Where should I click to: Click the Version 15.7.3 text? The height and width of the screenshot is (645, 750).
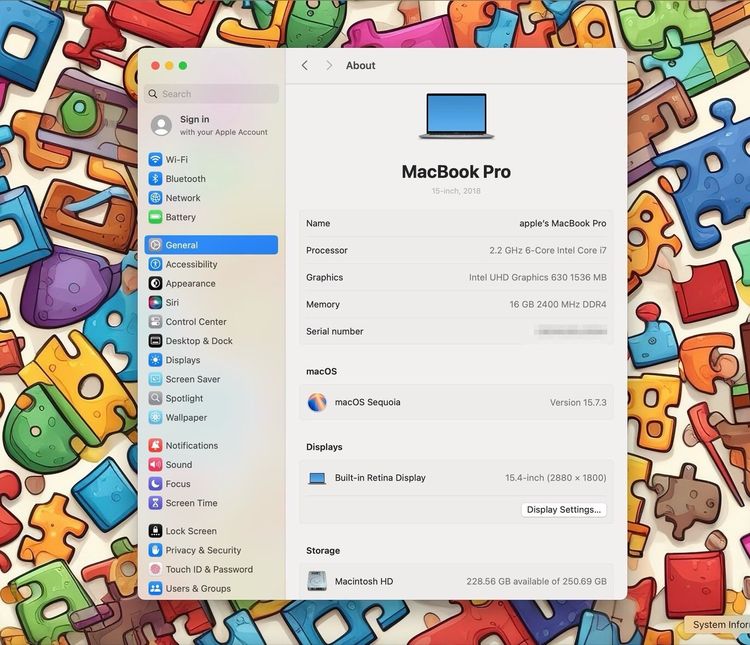coord(578,402)
